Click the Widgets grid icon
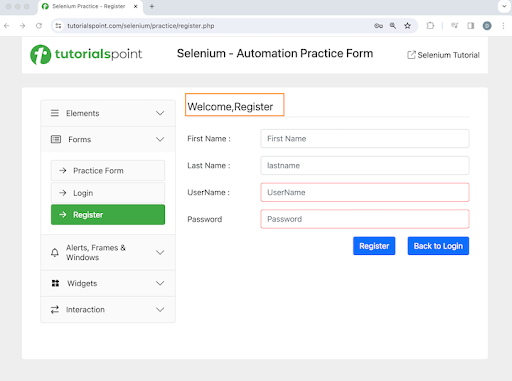512x381 pixels. 55,283
